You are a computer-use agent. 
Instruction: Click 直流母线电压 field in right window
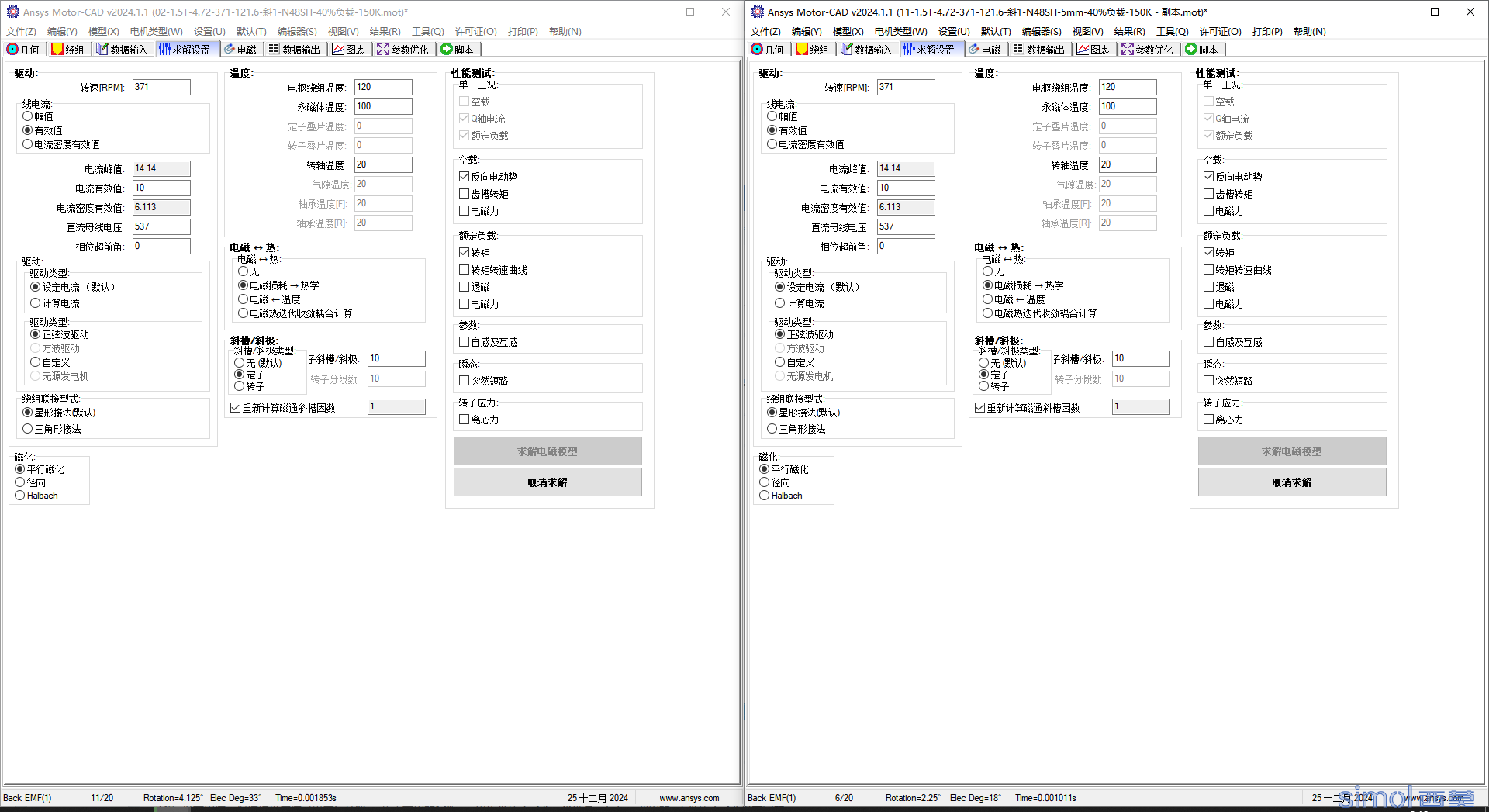(906, 226)
